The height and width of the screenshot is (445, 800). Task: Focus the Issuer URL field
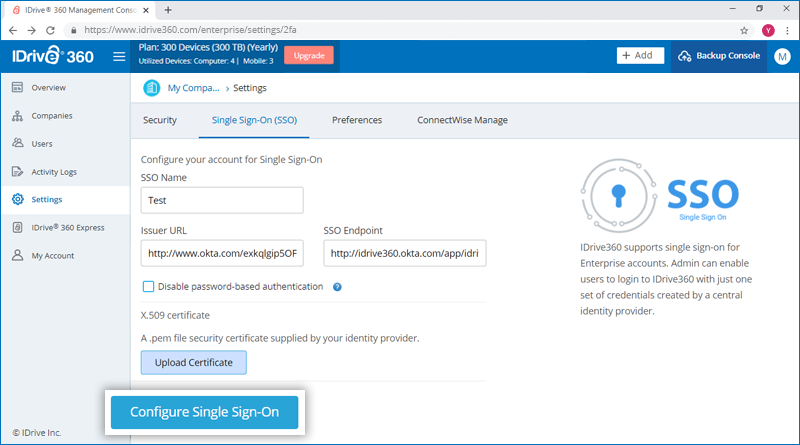[222, 253]
